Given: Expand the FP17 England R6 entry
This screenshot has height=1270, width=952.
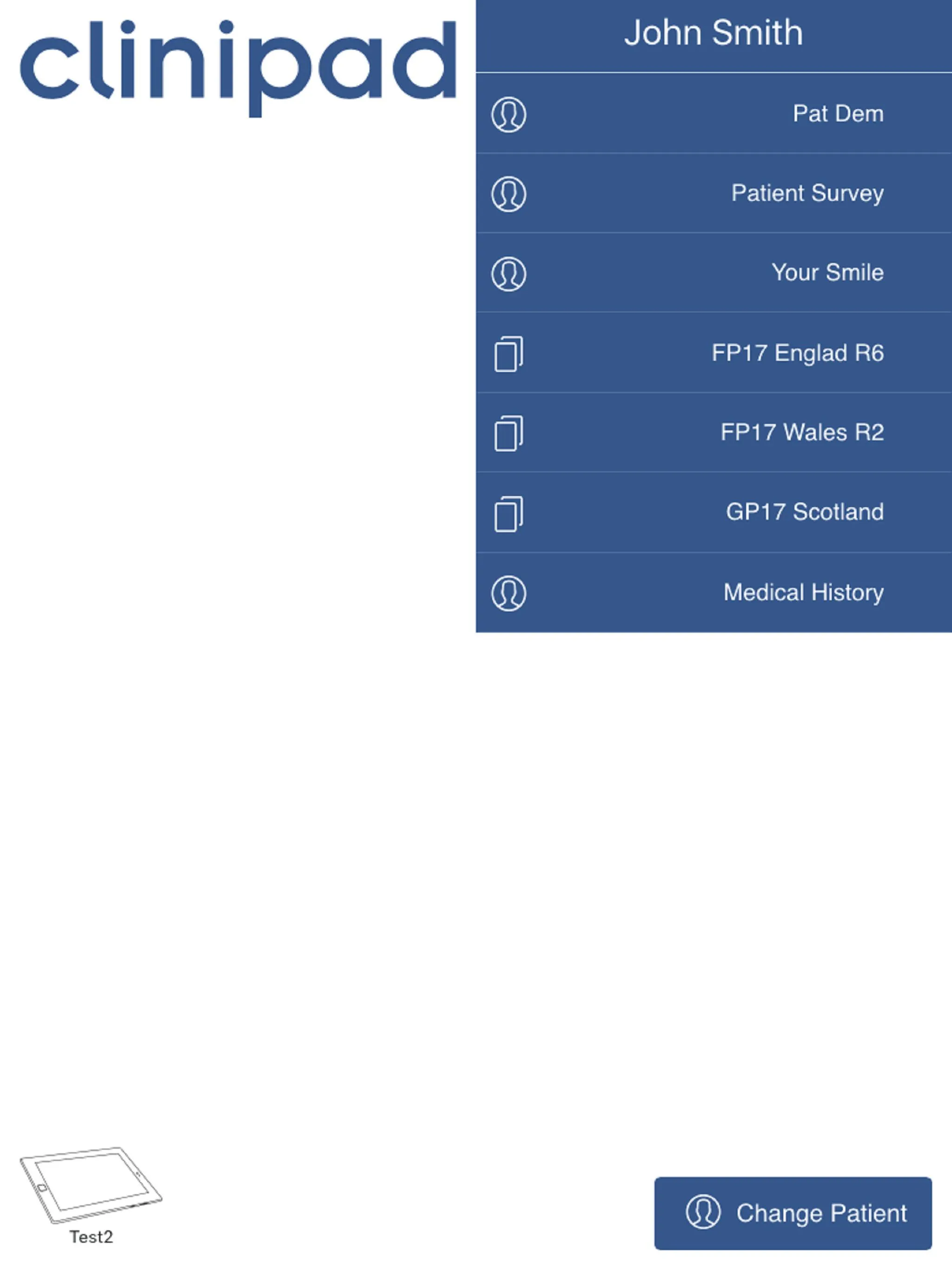Looking at the screenshot, I should pos(714,352).
